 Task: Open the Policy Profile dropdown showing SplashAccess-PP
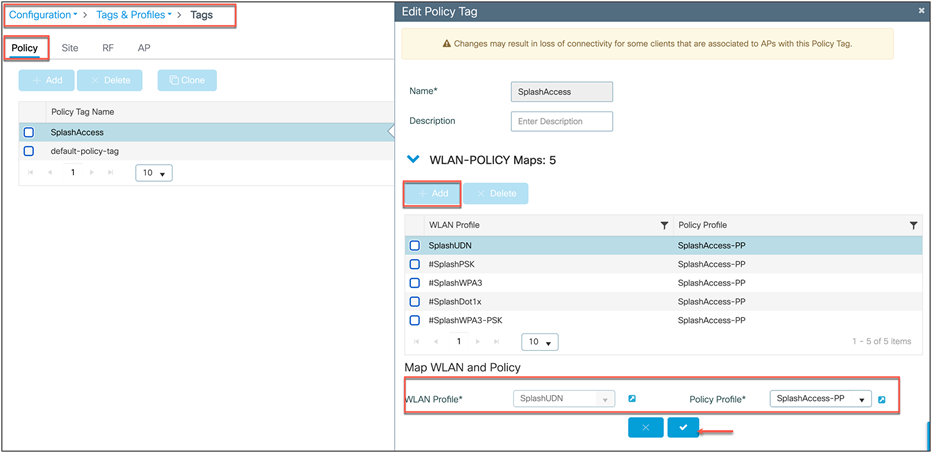click(x=820, y=399)
